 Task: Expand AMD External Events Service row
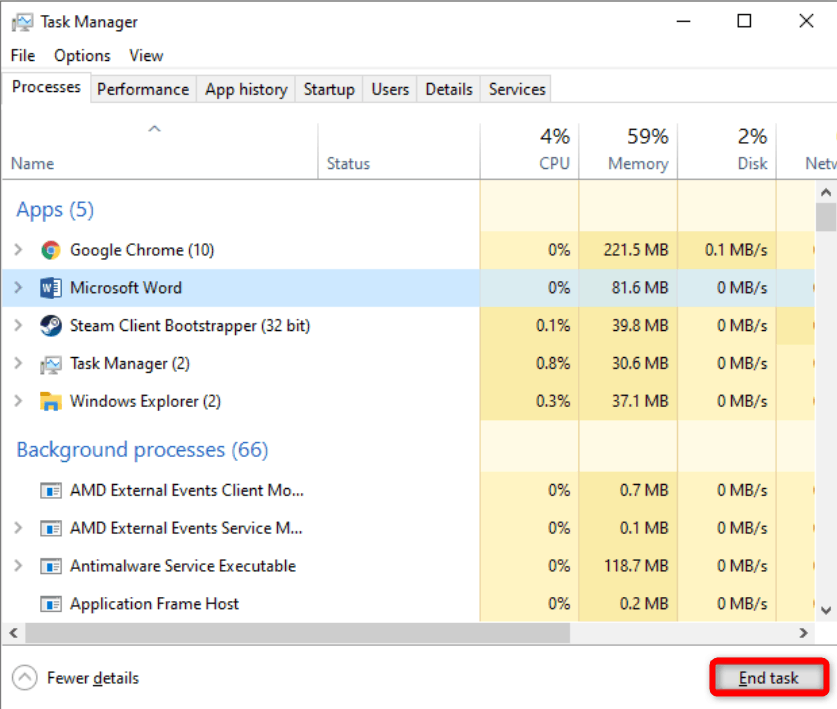tap(18, 527)
